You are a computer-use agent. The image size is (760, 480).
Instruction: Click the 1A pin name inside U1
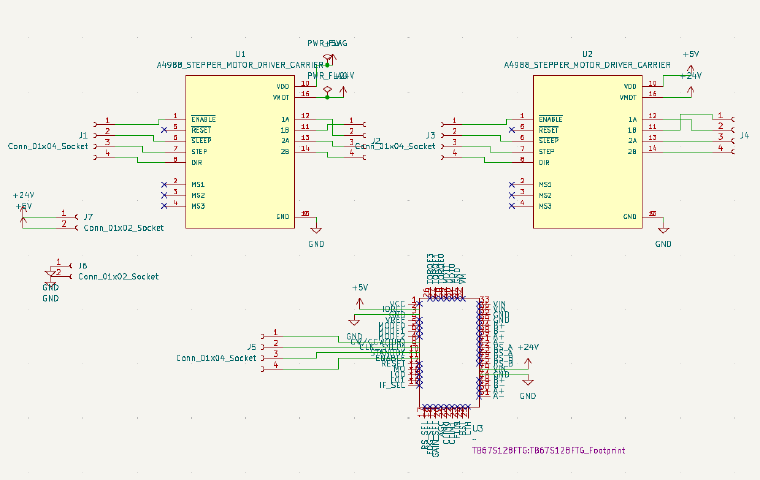[x=285, y=119]
